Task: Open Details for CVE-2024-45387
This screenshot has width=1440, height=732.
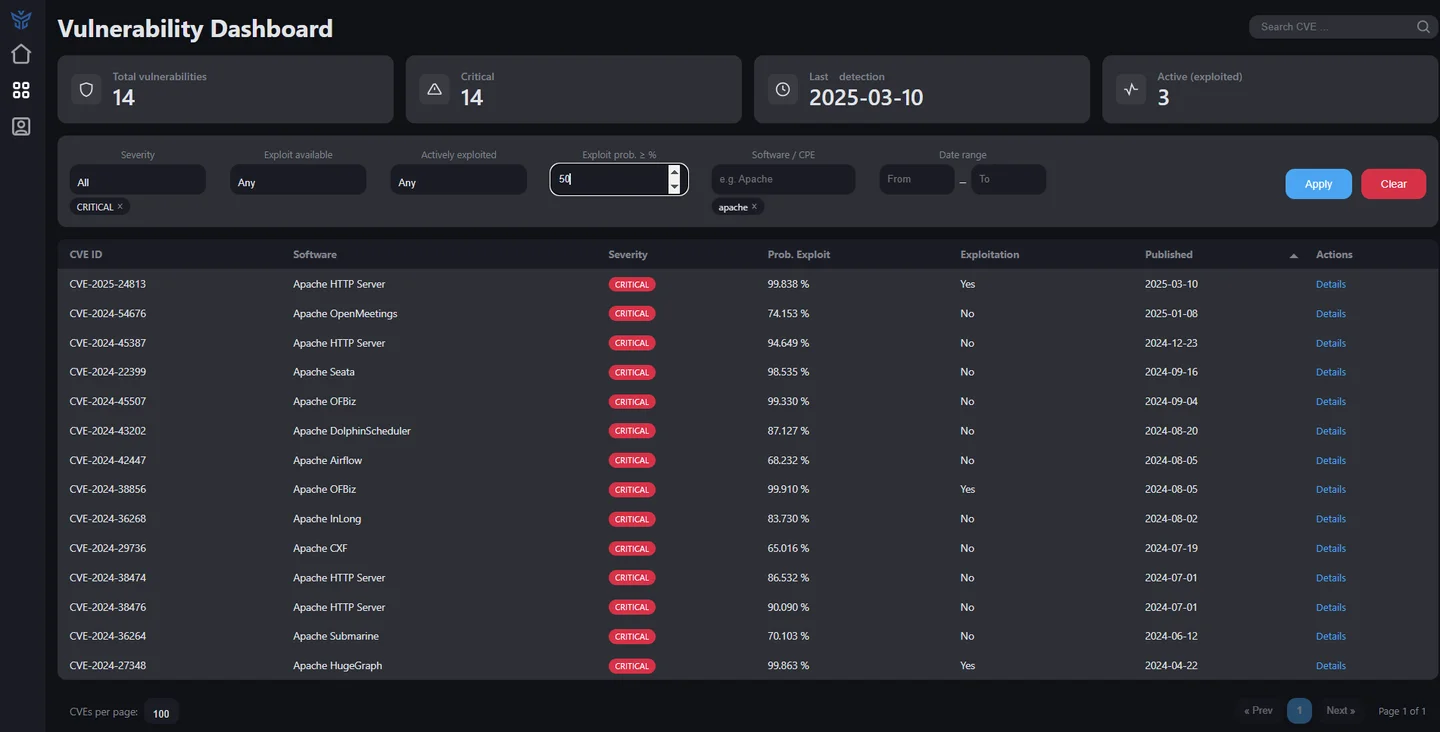Action: 1331,343
